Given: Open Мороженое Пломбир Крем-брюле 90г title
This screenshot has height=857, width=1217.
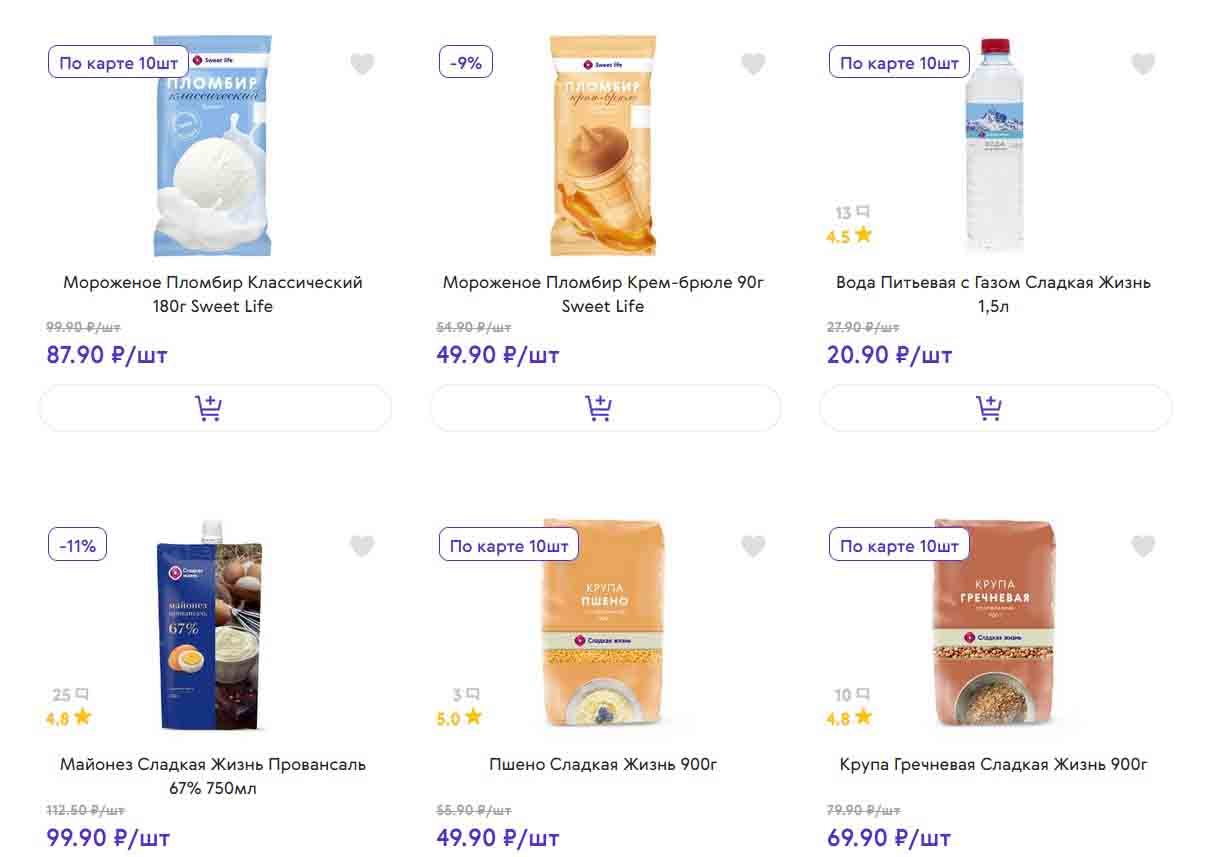Looking at the screenshot, I should point(603,294).
